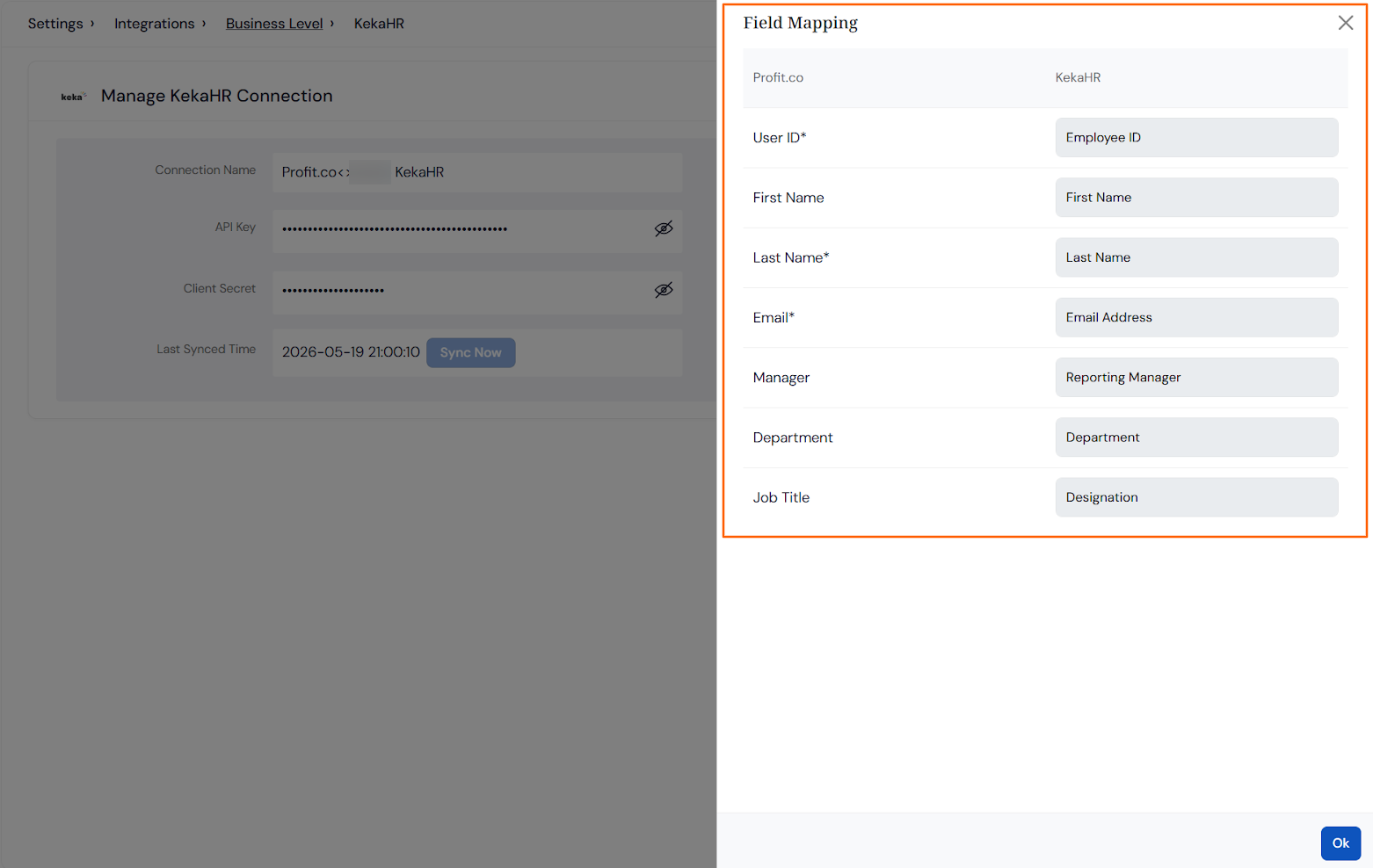
Task: Click the KekaHR column header
Action: tap(1078, 77)
